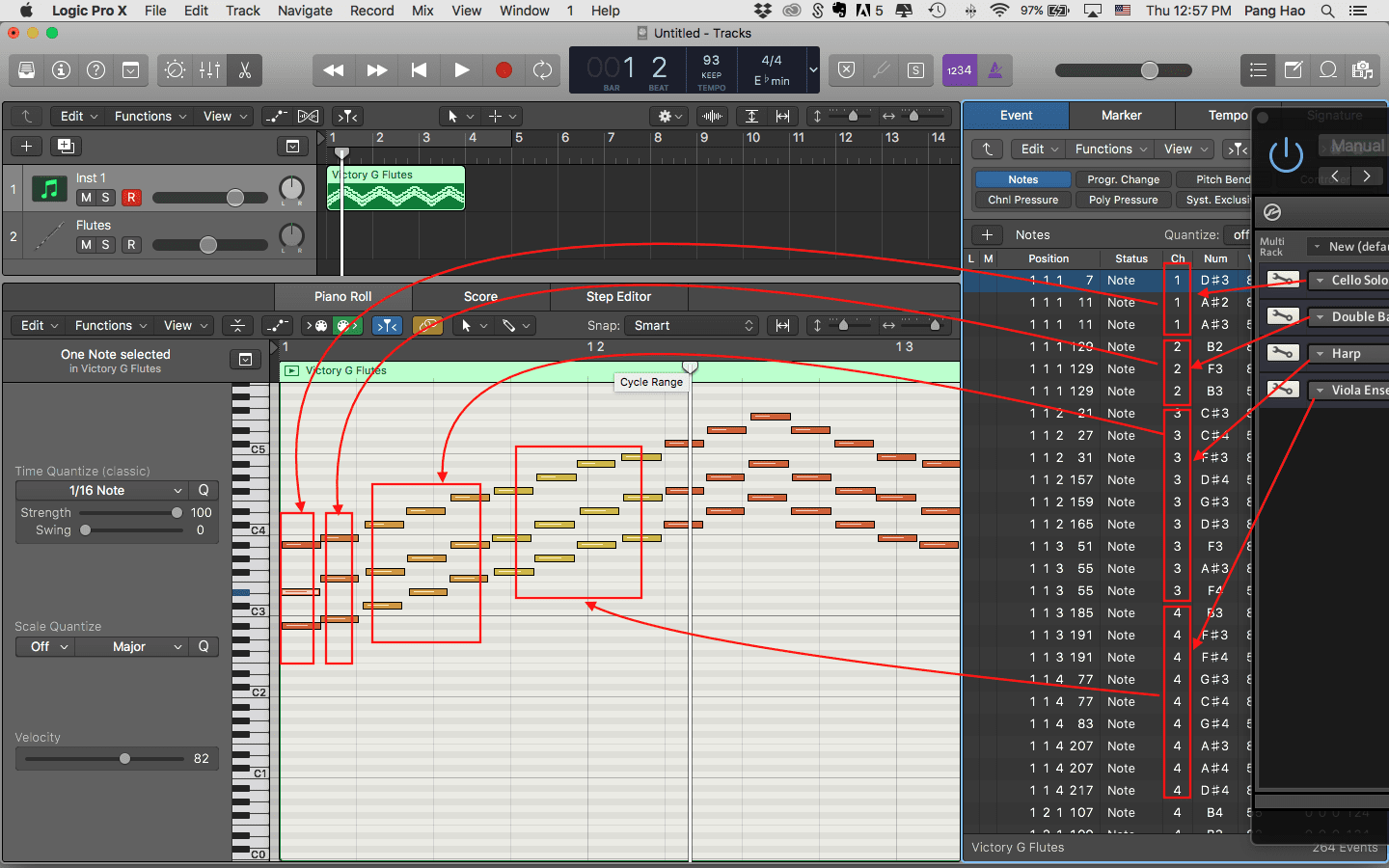This screenshot has width=1389, height=868.
Task: Click Tracks area settings gear menu
Action: pos(668,117)
